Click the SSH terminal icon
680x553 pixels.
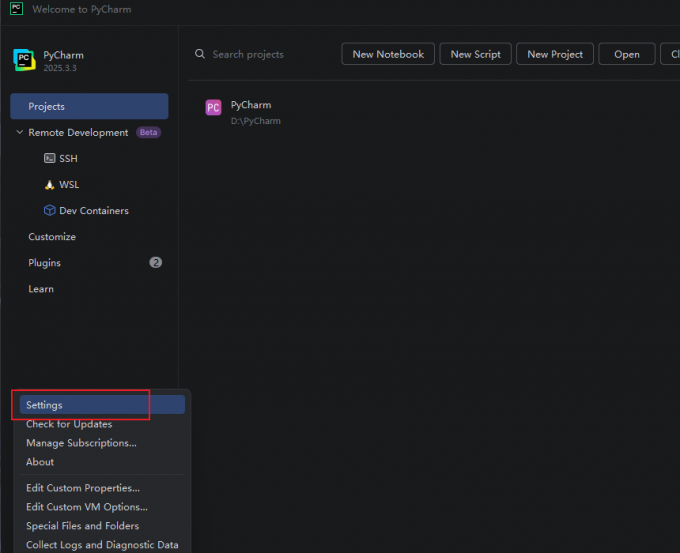point(49,158)
